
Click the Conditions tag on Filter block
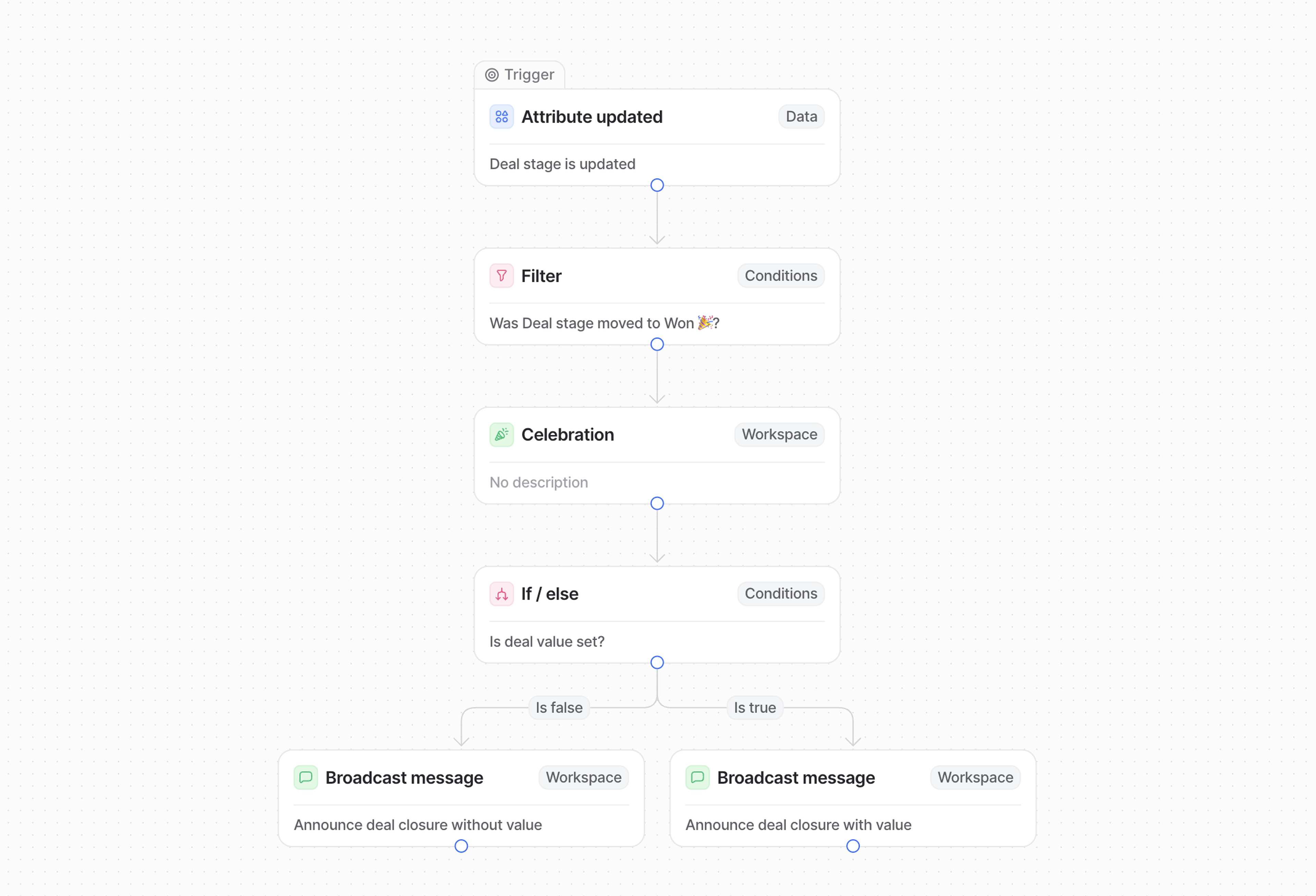(780, 275)
